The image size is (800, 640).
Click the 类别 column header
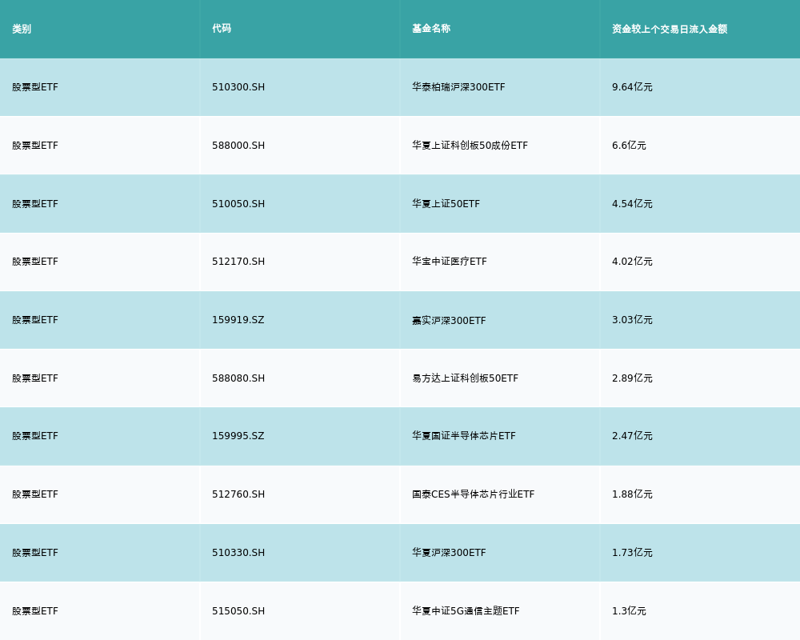point(22,29)
